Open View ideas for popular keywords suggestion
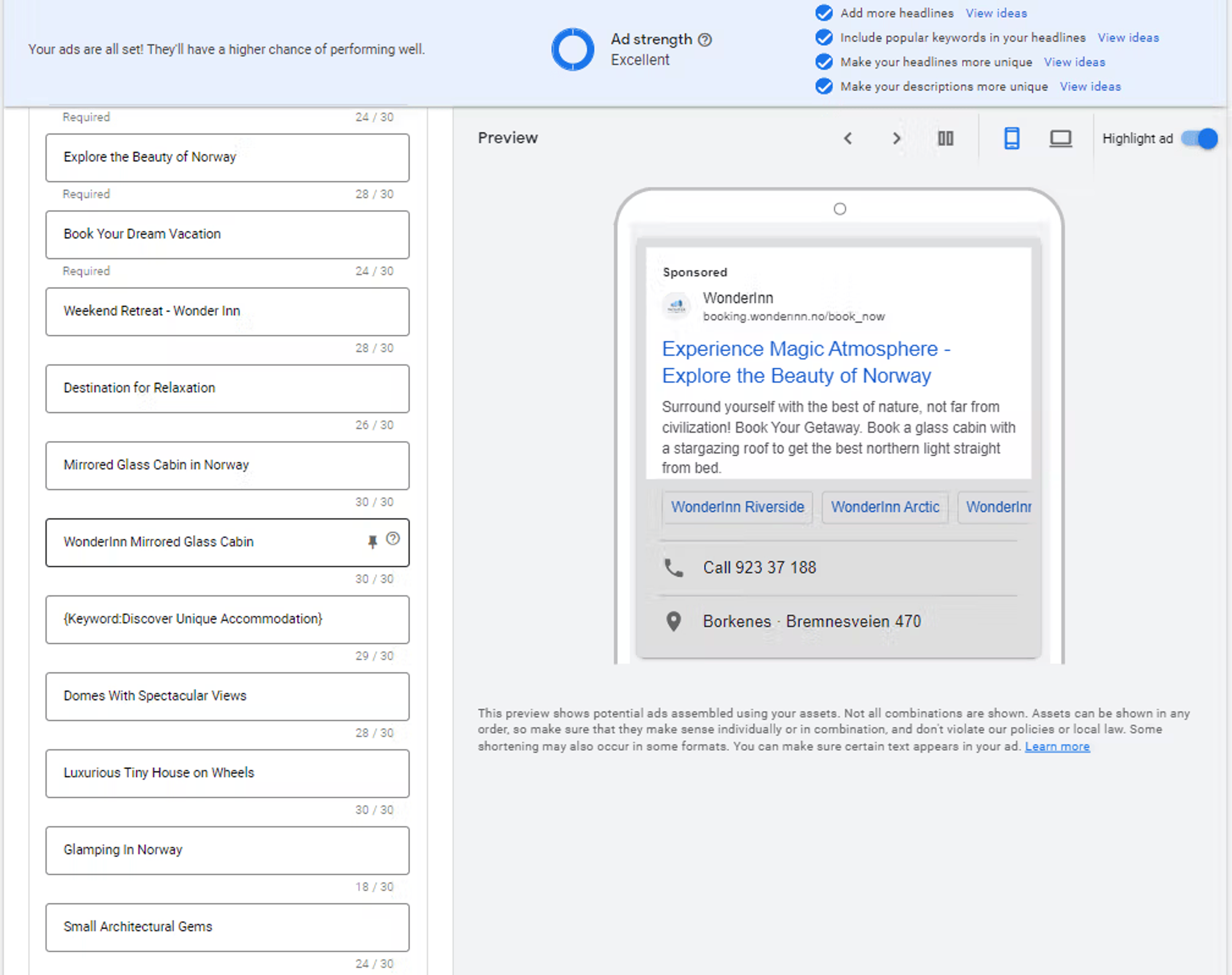 coord(1128,38)
